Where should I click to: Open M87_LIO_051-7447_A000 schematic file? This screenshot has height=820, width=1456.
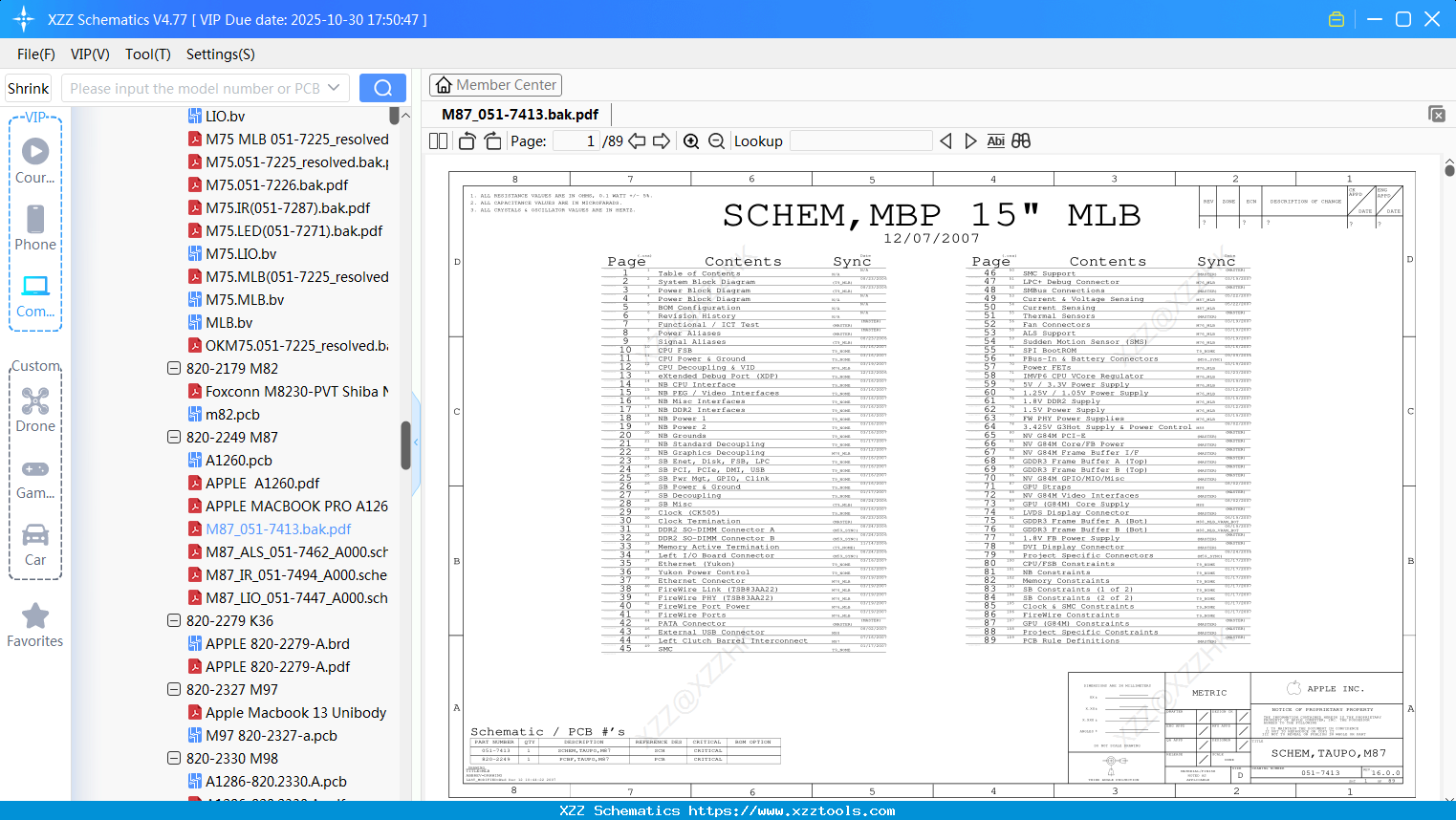[296, 597]
